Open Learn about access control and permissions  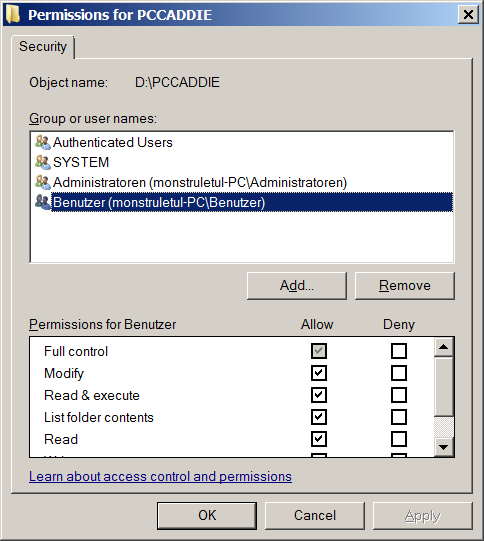coord(160,476)
